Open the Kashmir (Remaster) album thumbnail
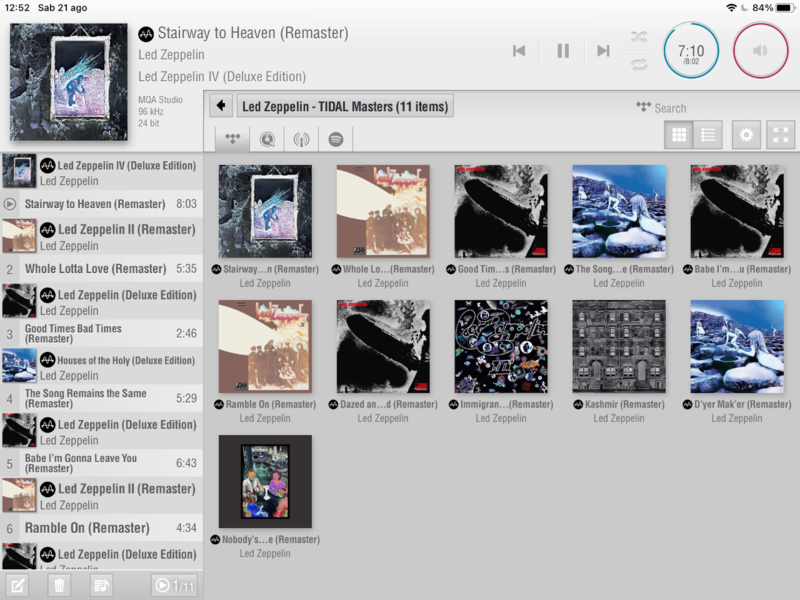 (x=619, y=346)
